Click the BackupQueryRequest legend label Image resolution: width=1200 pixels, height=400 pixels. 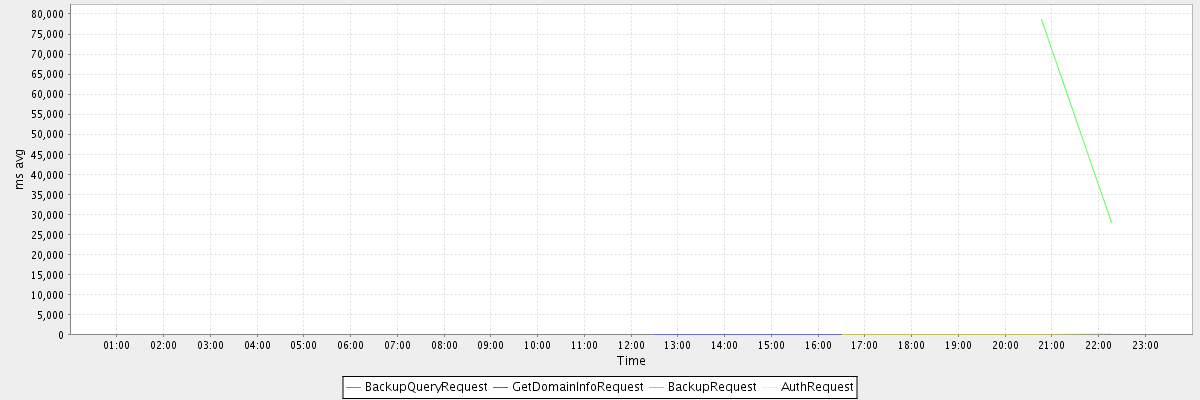coord(426,386)
